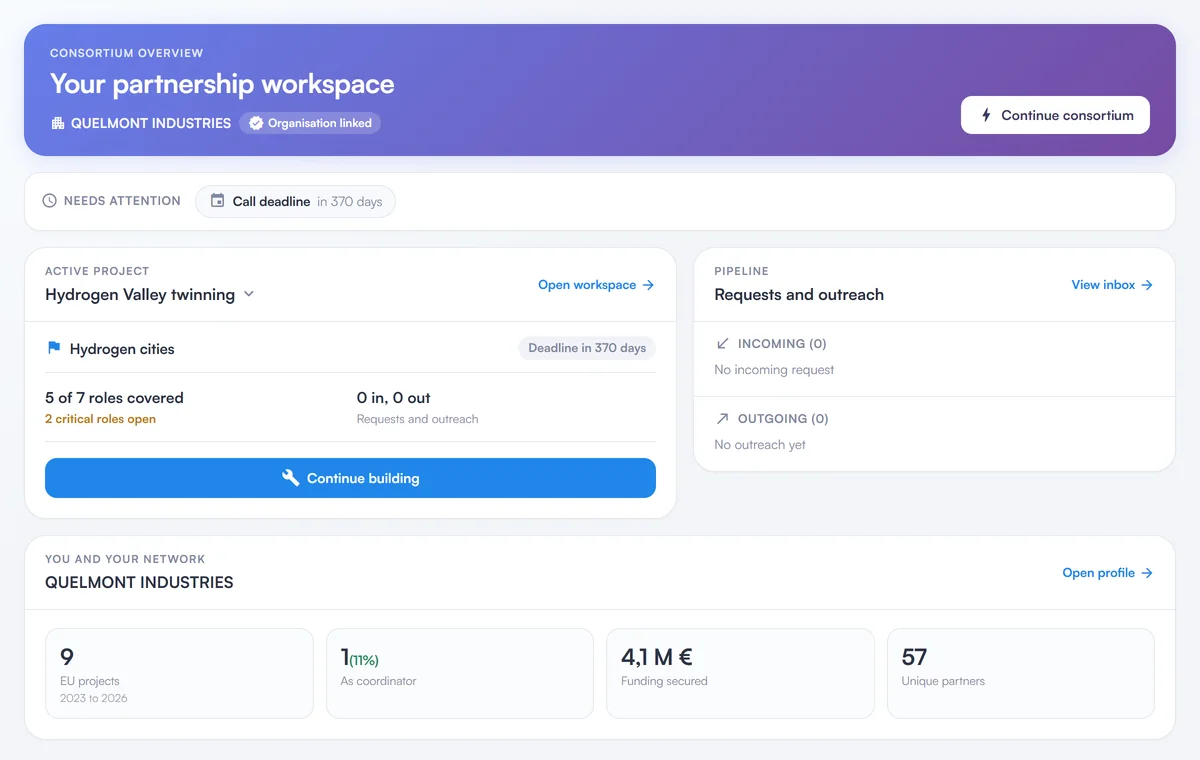Click the Continue consortium button
Image resolution: width=1200 pixels, height=760 pixels.
(1055, 115)
